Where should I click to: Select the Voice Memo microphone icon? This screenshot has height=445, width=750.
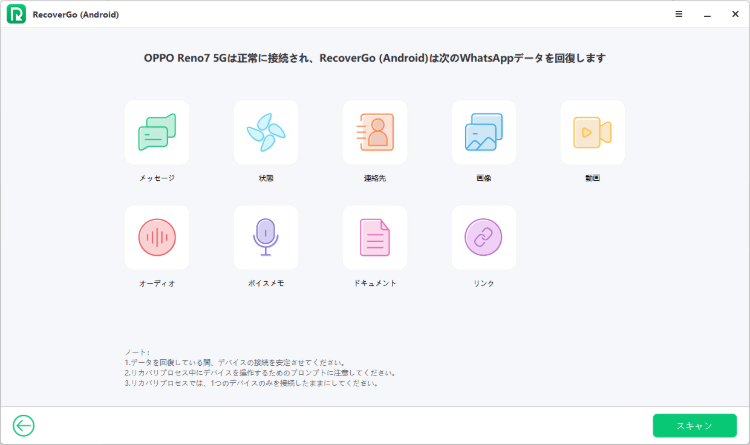[266, 237]
